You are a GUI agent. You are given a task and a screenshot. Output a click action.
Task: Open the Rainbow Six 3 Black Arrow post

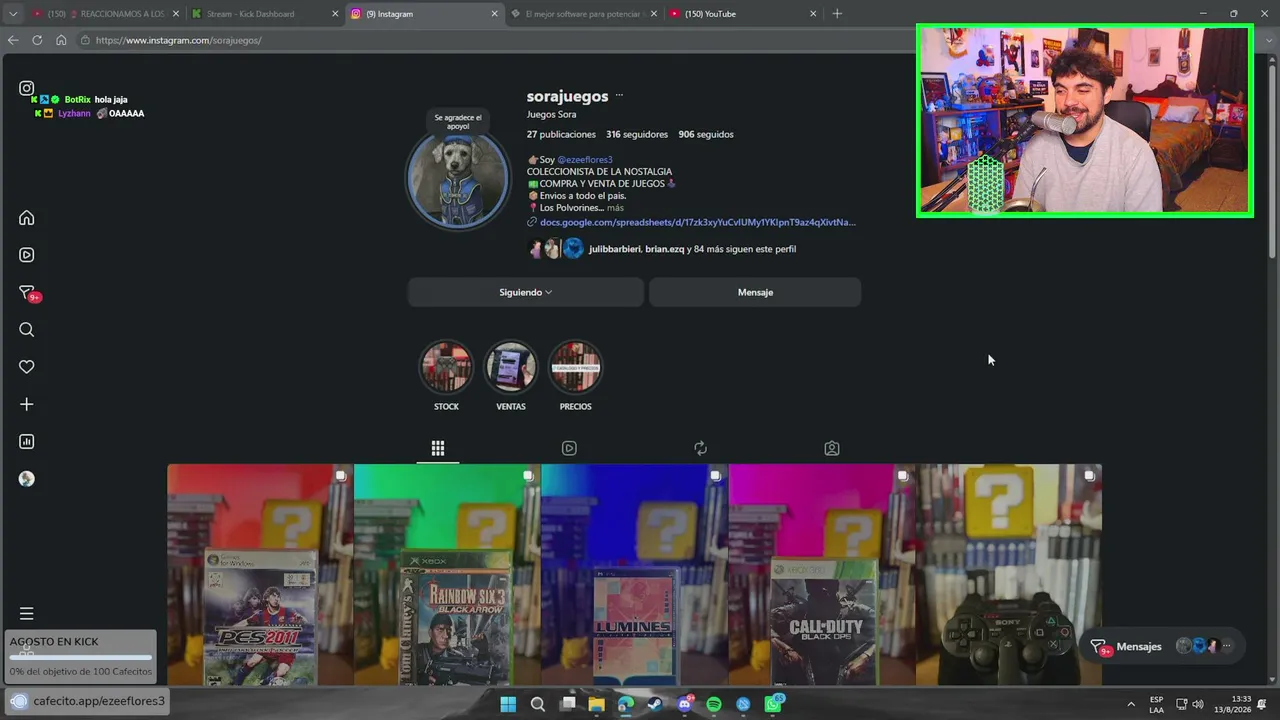[x=447, y=575]
